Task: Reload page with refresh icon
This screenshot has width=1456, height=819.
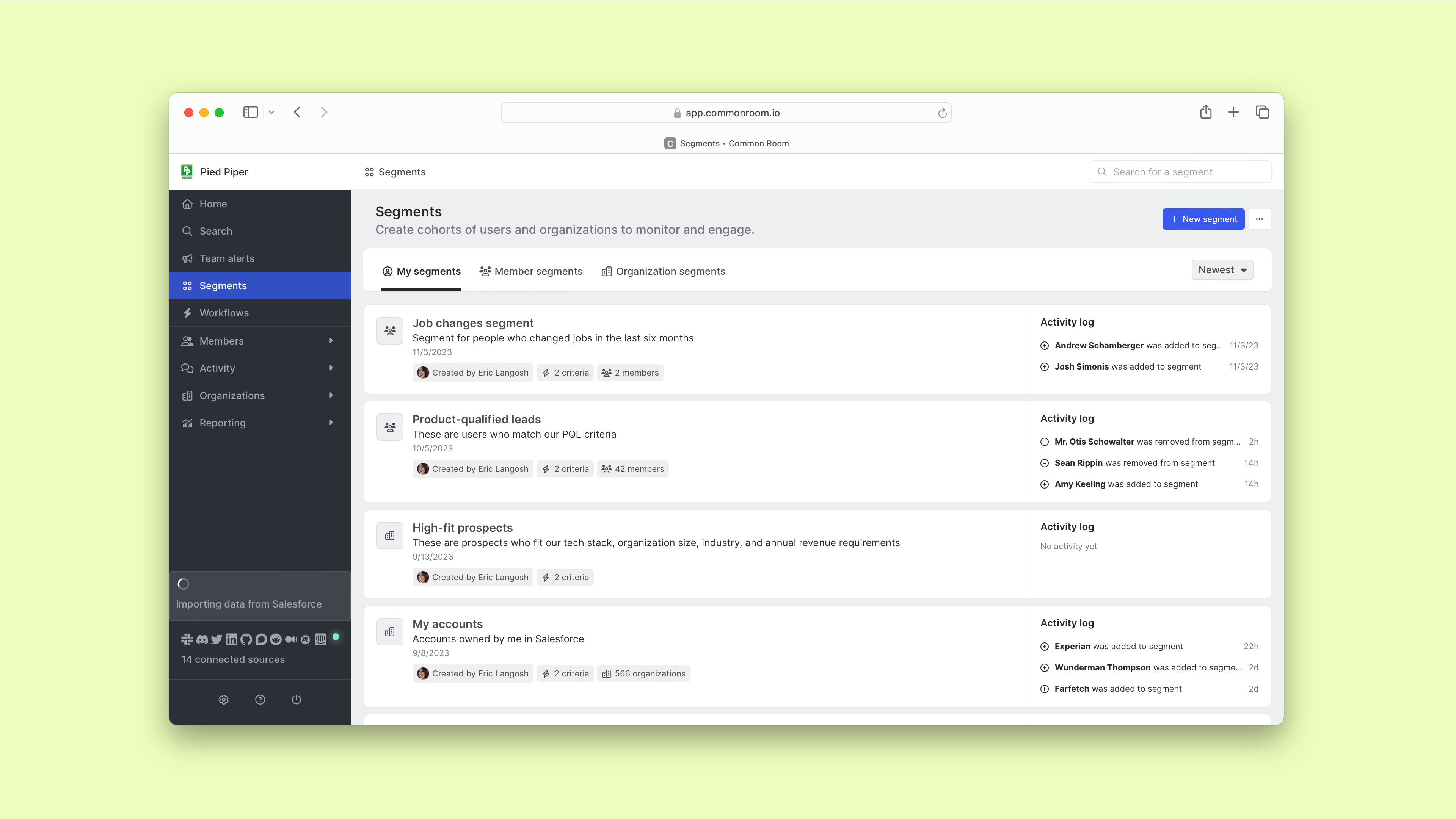Action: [x=942, y=113]
